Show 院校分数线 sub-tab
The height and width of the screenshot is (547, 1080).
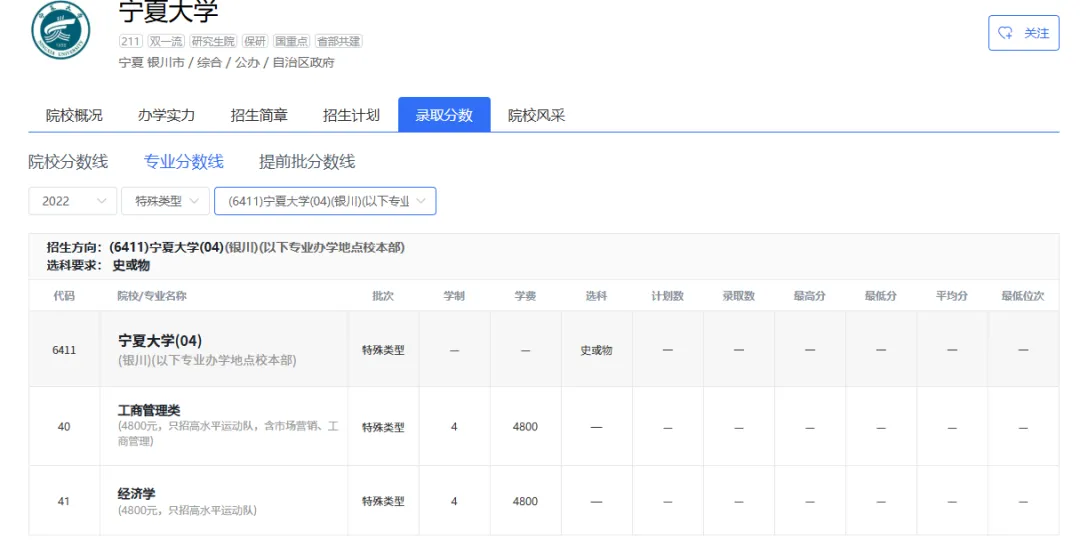[x=68, y=162]
